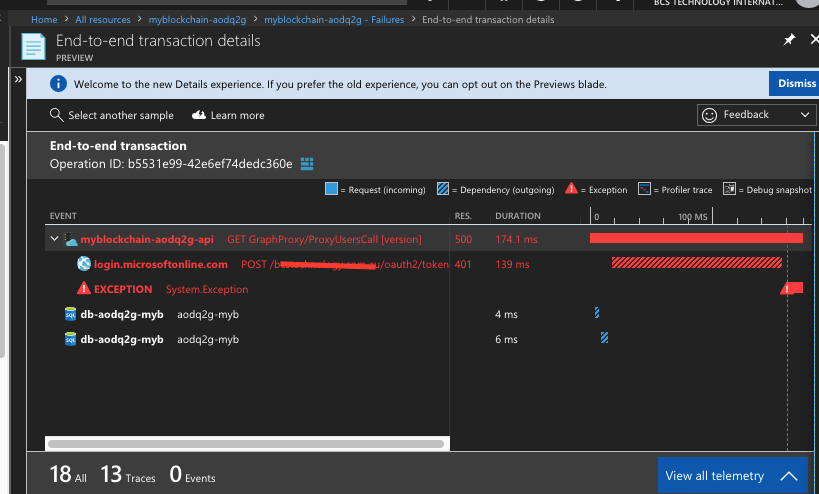Pin the blade with pushpin icon
Image resolution: width=819 pixels, height=494 pixels.
(789, 40)
